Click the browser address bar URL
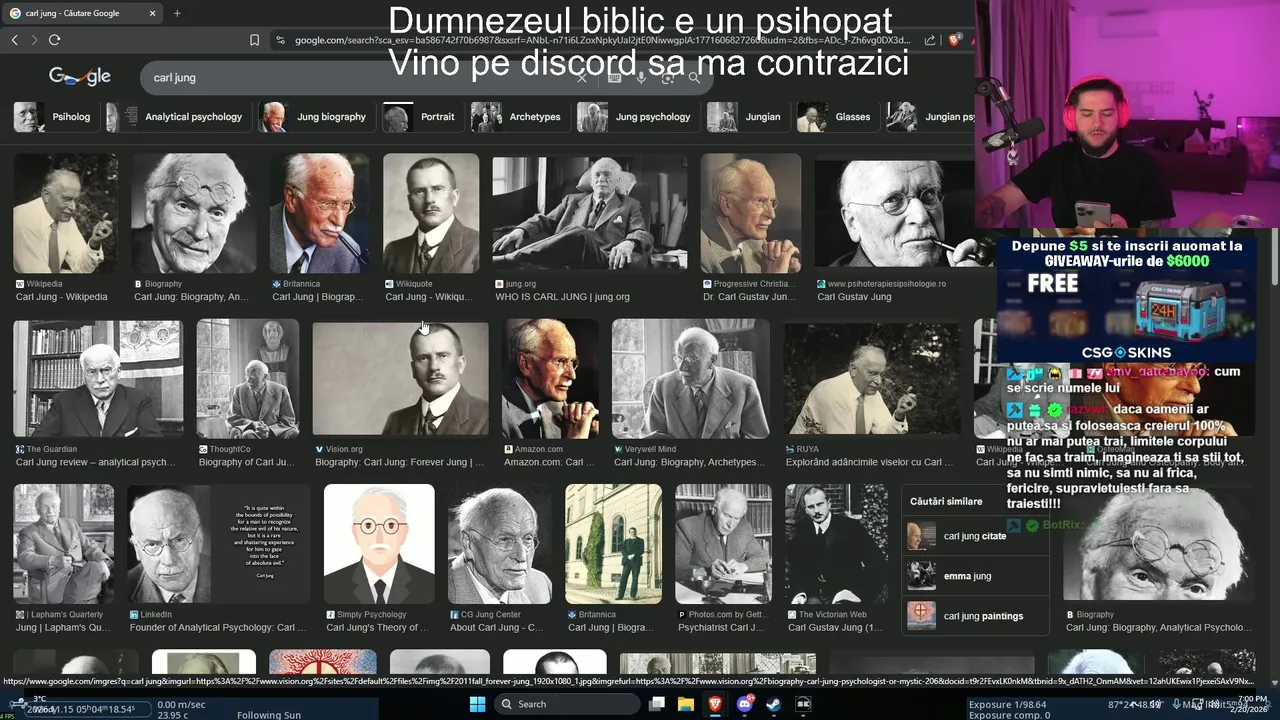The width and height of the screenshot is (1280, 720). click(602, 40)
